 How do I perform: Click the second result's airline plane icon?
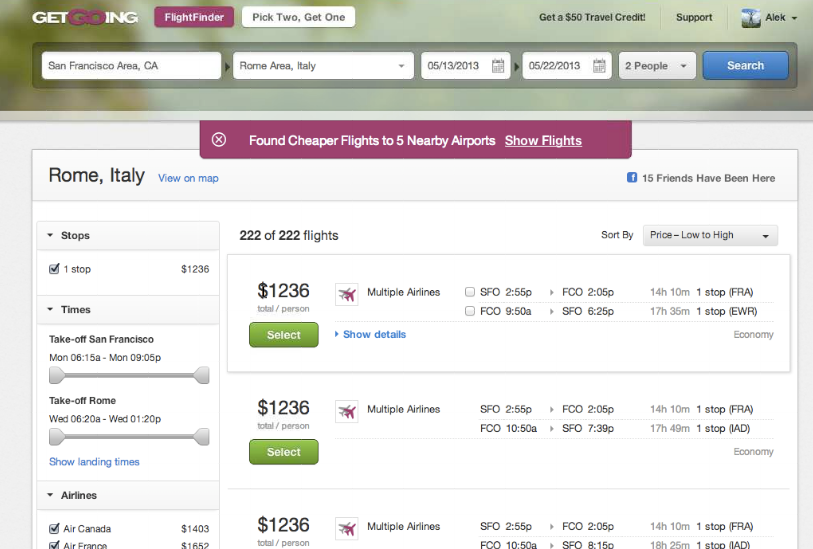[346, 412]
